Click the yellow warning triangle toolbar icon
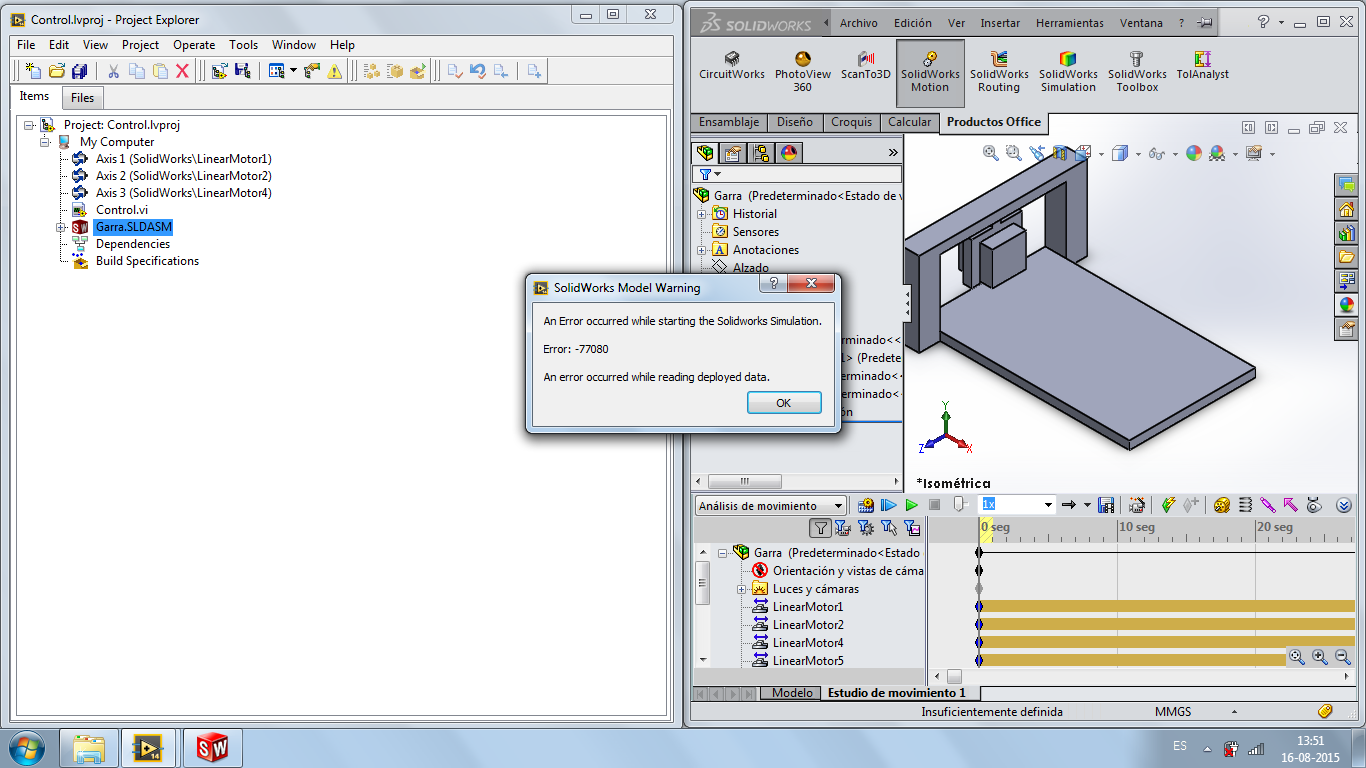 [x=335, y=71]
